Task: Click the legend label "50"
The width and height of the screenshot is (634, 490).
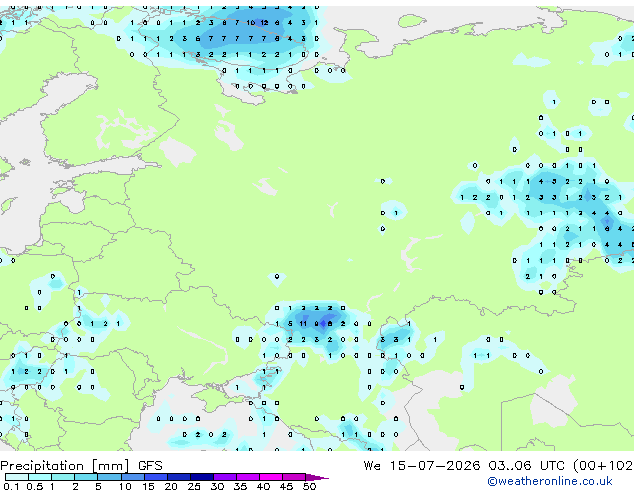Action: (x=309, y=486)
